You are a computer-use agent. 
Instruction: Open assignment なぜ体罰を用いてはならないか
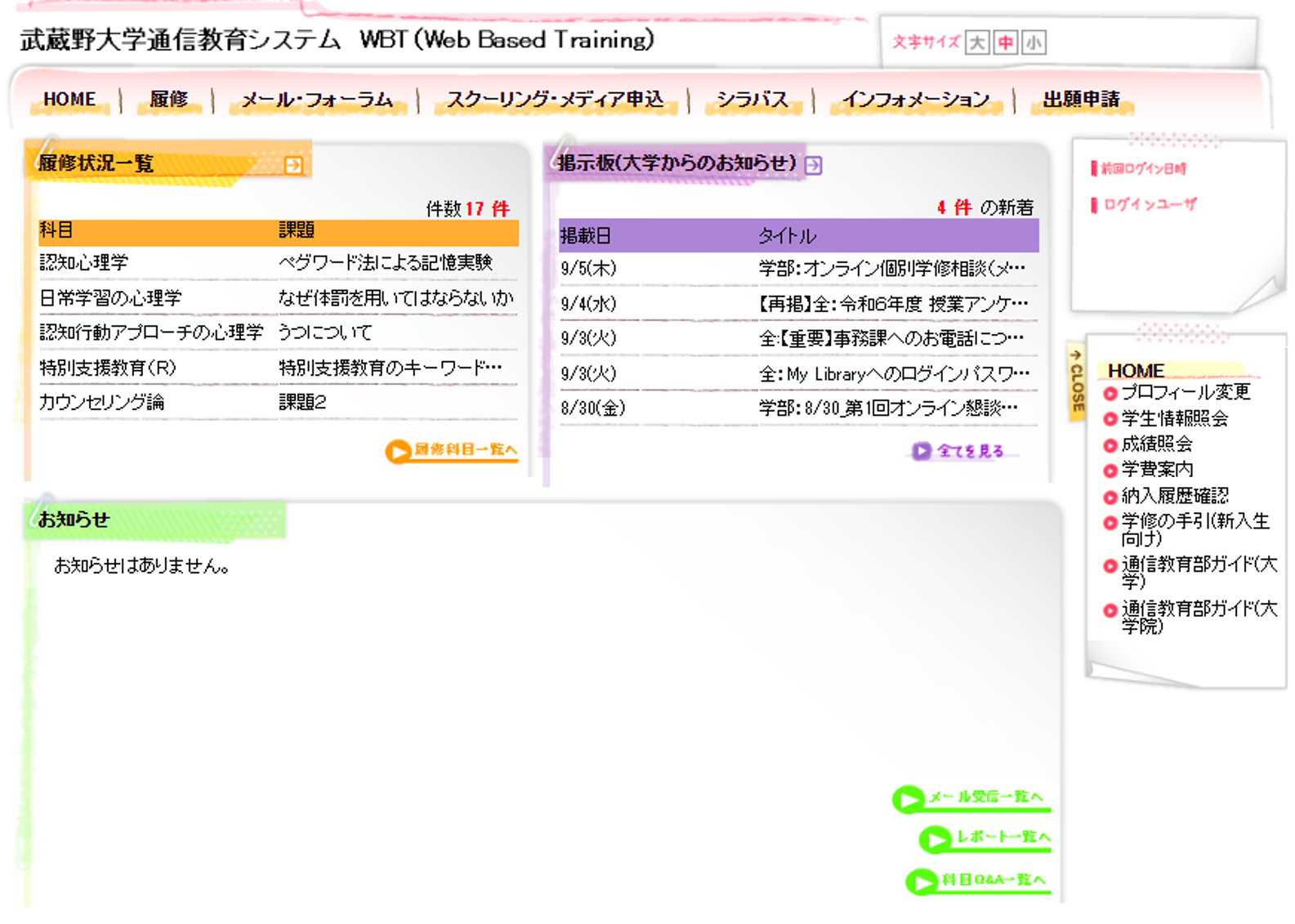click(396, 298)
